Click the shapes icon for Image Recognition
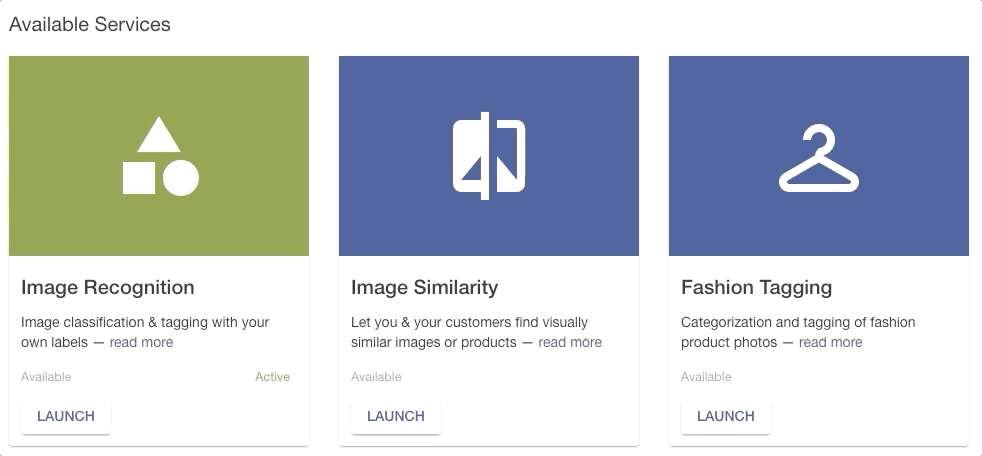Viewport: 982px width, 456px height. (x=160, y=156)
